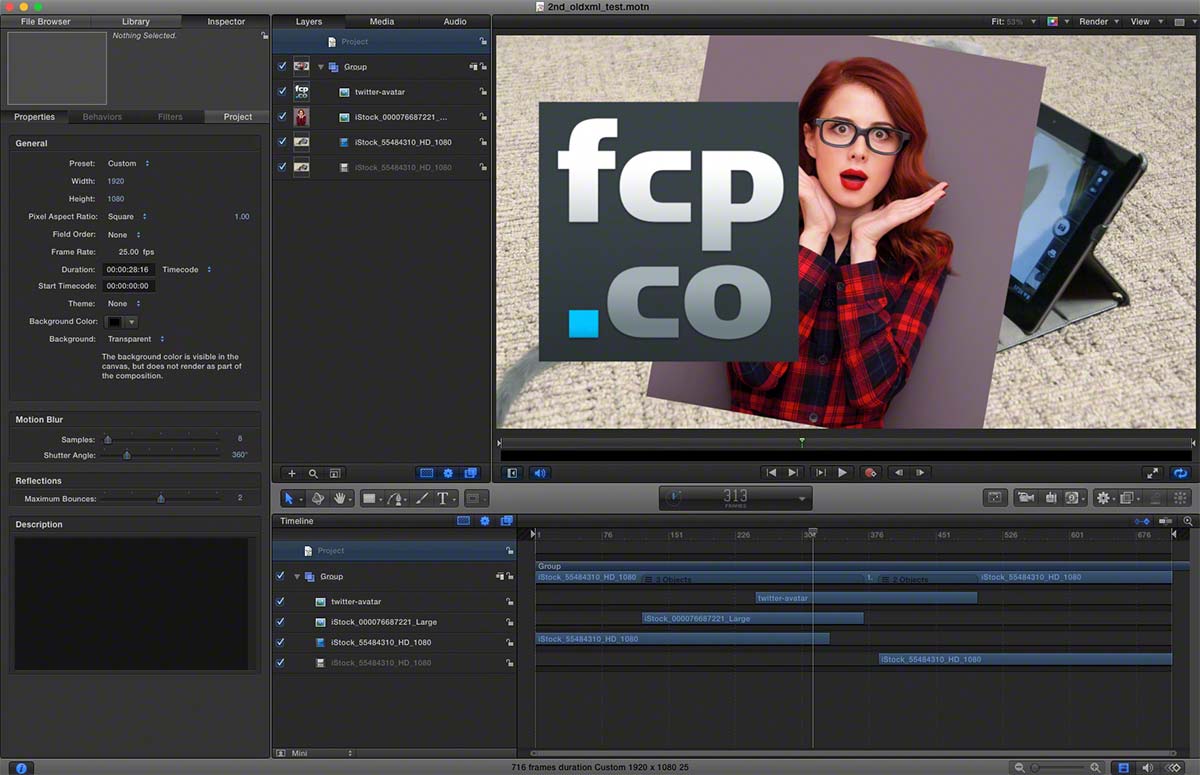Toggle lock on Group layer in Layers list
Screen dimensions: 1200x775
(x=483, y=67)
